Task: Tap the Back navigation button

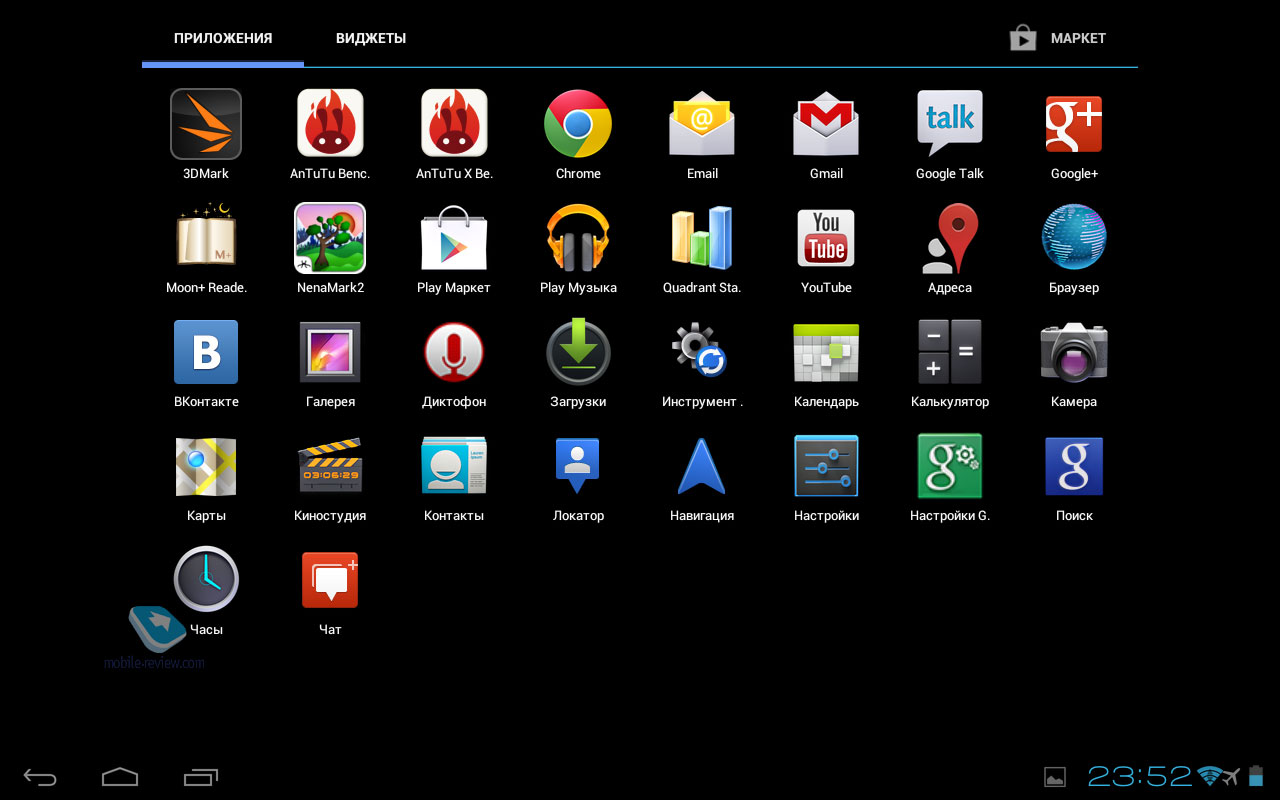Action: (x=40, y=777)
